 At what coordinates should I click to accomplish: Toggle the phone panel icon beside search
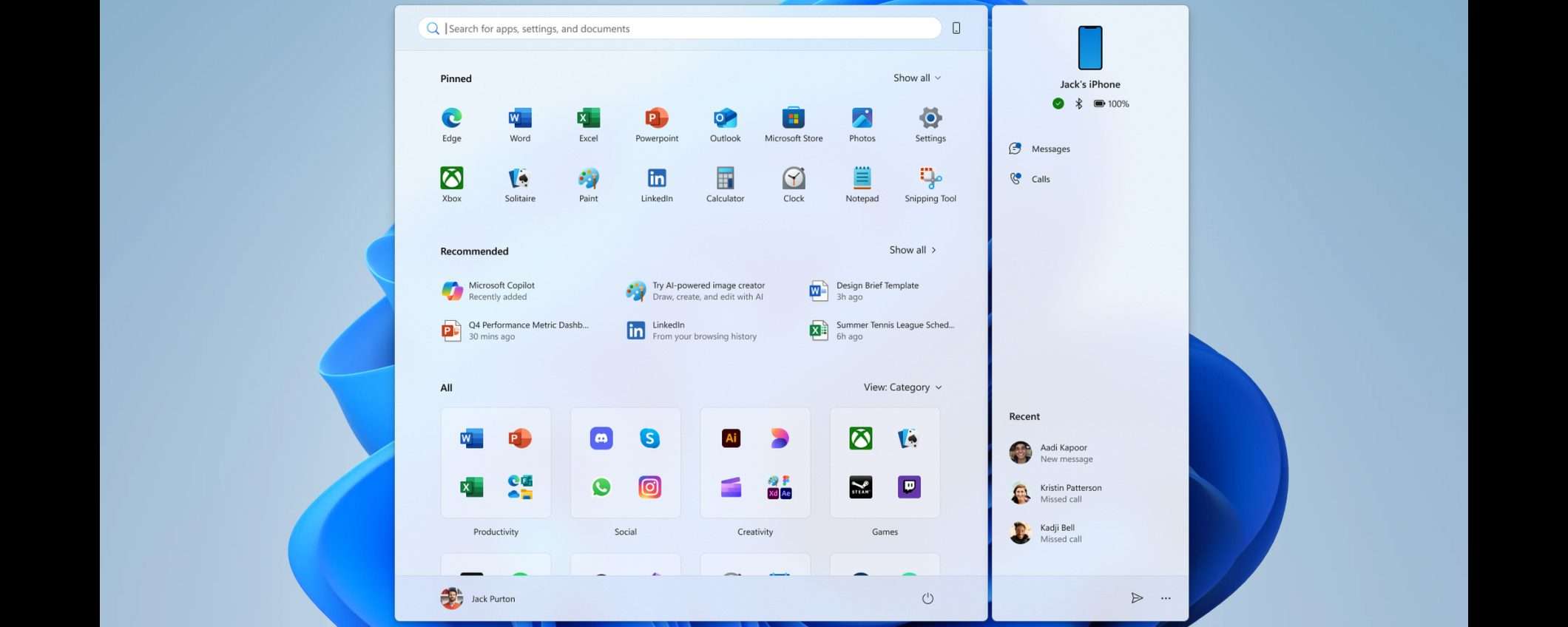(x=956, y=28)
